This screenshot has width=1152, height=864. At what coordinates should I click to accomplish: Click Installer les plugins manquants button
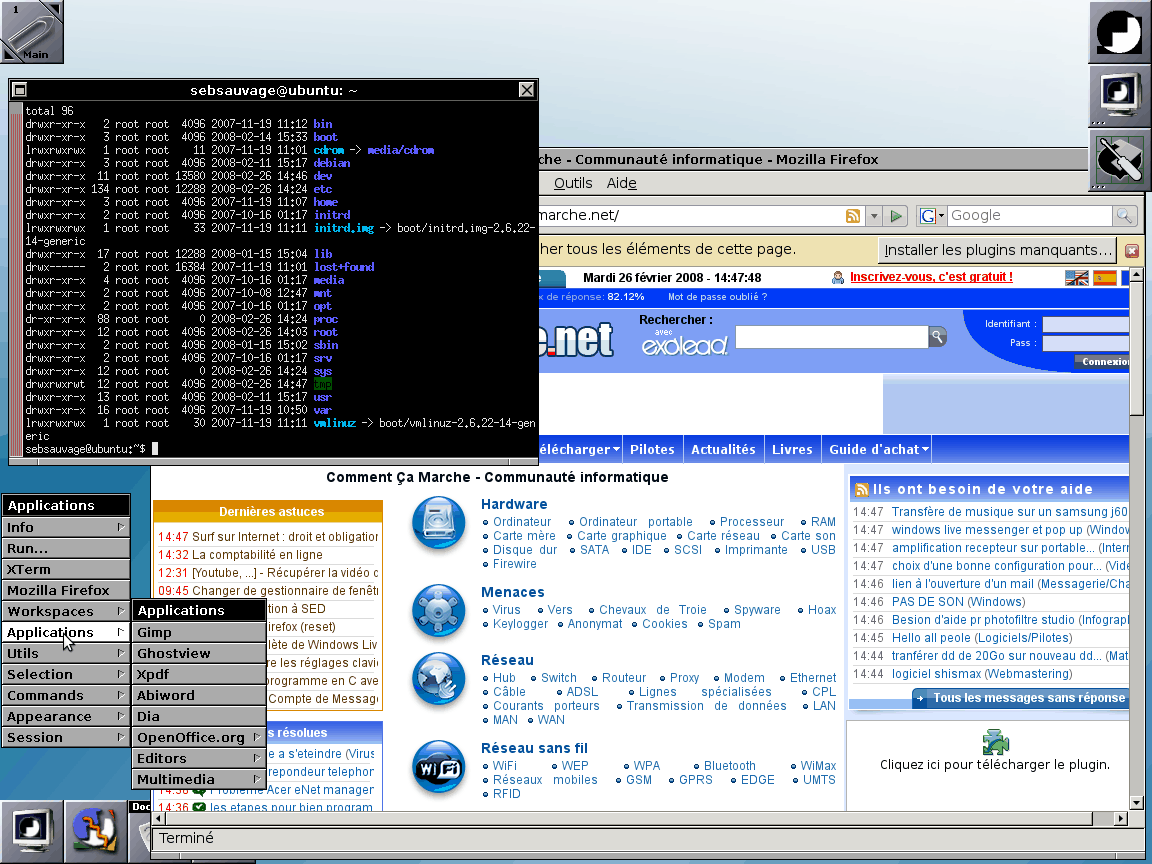[x=998, y=251]
